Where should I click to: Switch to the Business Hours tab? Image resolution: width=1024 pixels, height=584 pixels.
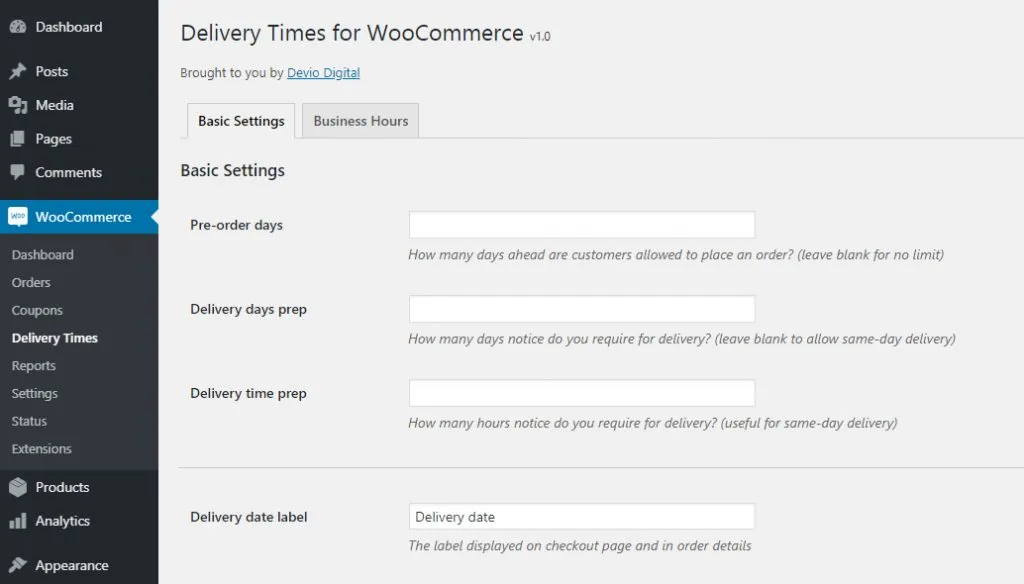click(360, 121)
